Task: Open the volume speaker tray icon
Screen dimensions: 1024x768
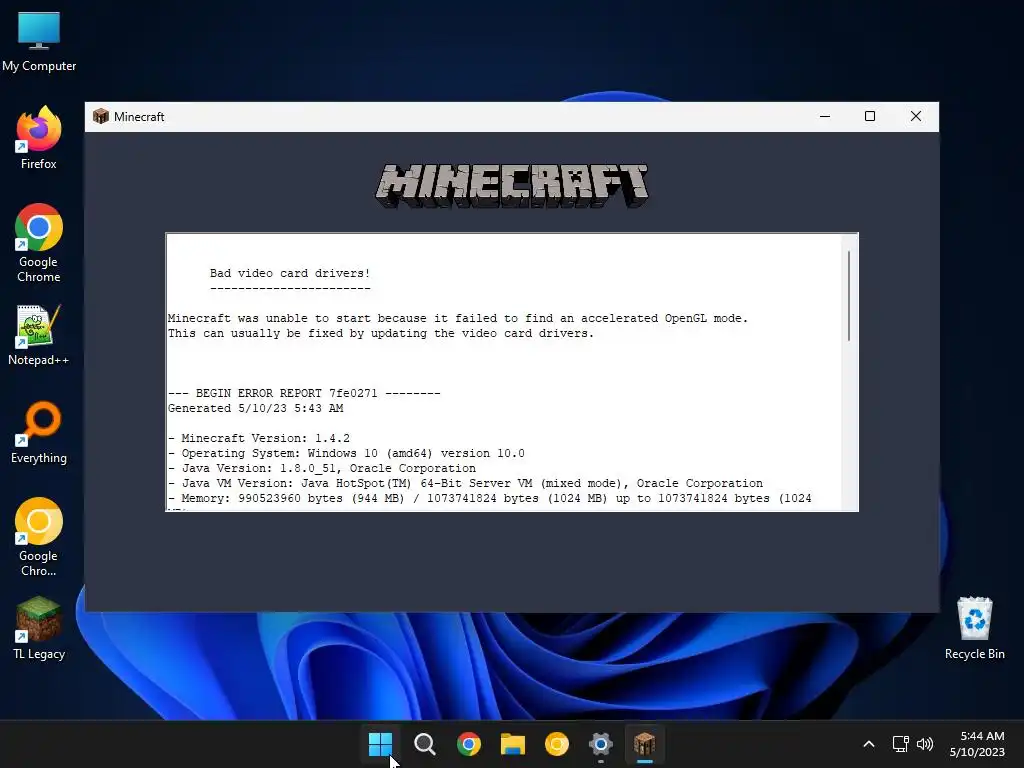Action: pyautogui.click(x=925, y=744)
